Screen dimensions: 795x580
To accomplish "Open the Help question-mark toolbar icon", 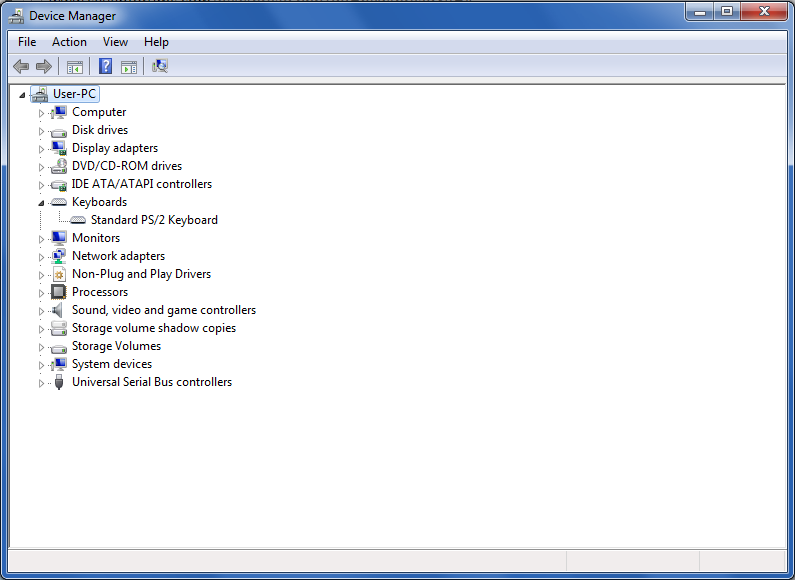I will point(105,66).
